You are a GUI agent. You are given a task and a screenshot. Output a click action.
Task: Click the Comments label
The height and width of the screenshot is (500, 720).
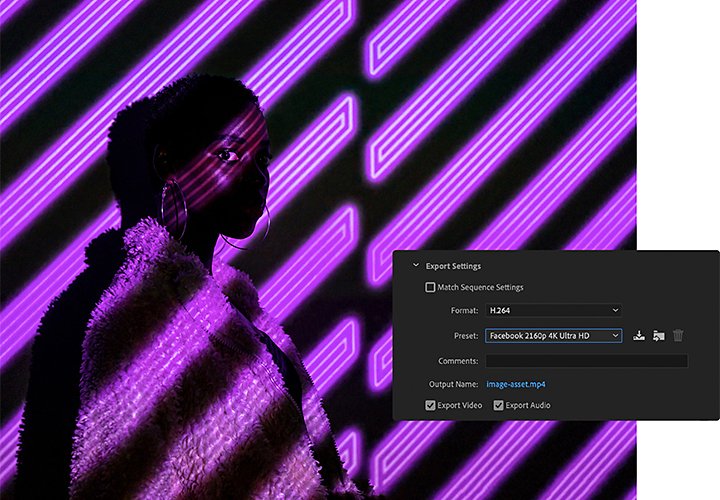pyautogui.click(x=458, y=361)
